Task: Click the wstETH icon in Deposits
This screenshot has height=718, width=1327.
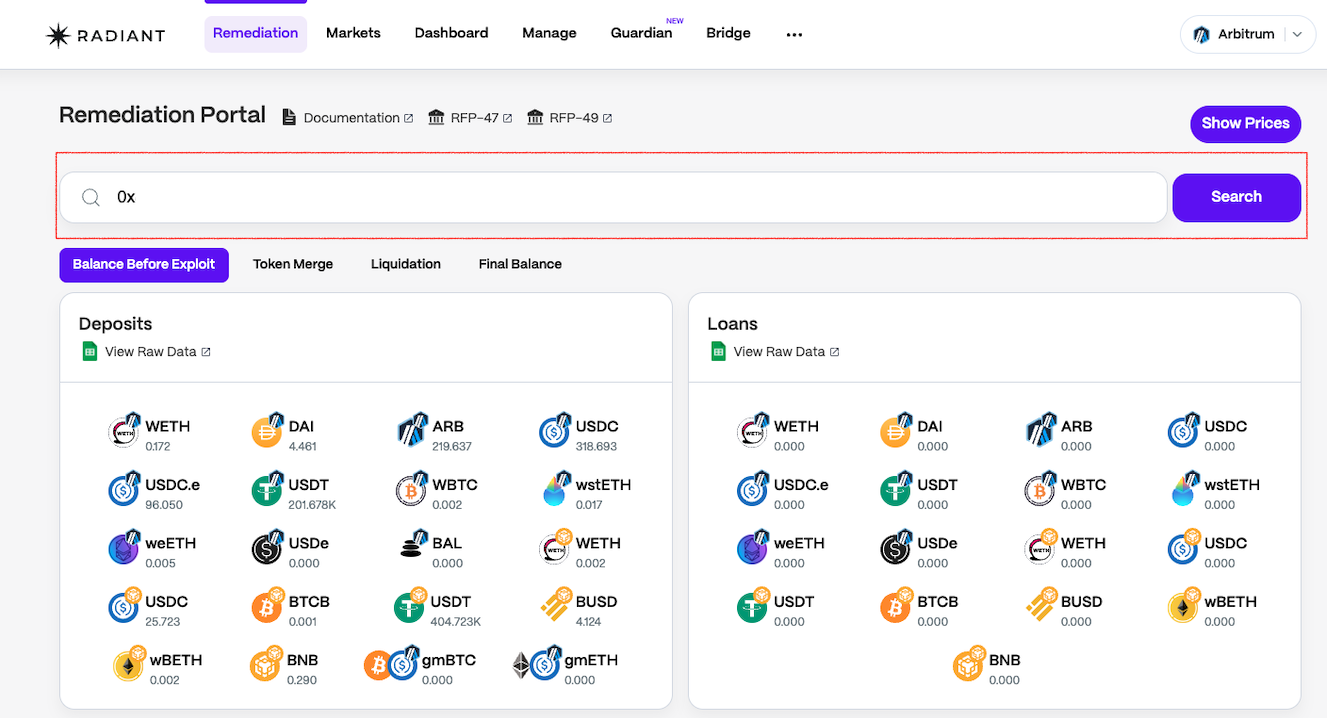Action: pyautogui.click(x=555, y=490)
